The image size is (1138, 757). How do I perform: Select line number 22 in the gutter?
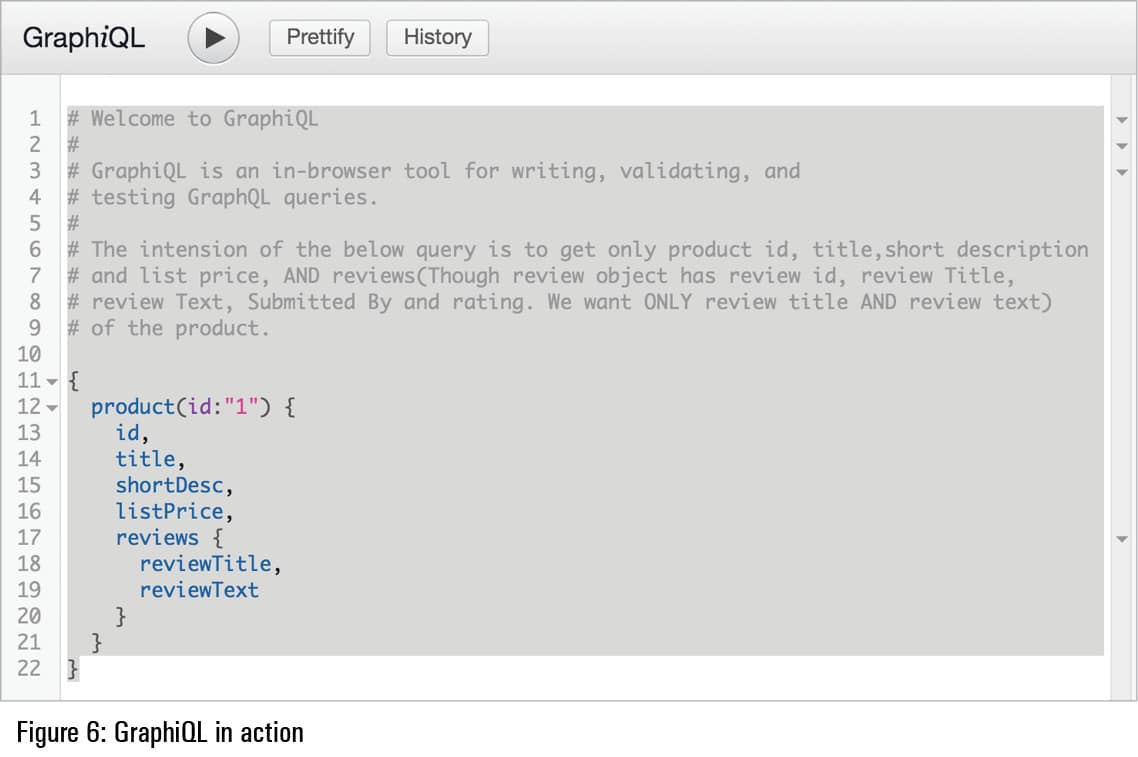coord(29,668)
